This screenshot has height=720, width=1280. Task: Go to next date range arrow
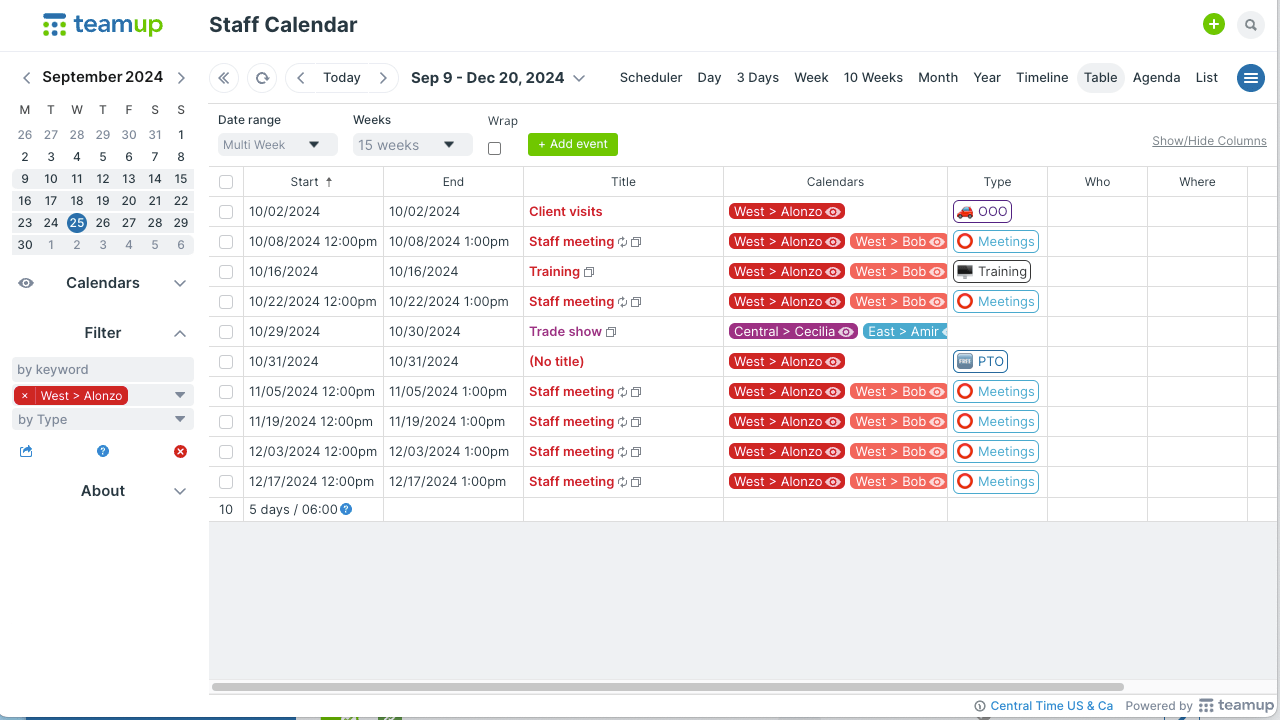(383, 78)
